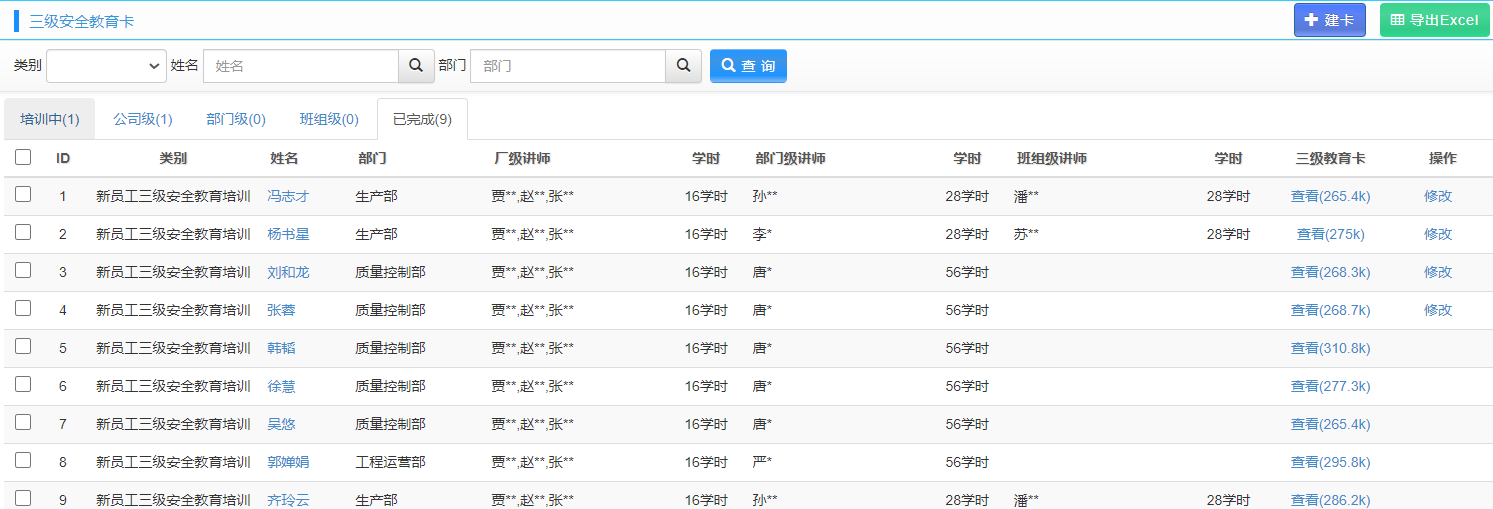Open the name link 徐慧
The image size is (1493, 509).
click(281, 386)
